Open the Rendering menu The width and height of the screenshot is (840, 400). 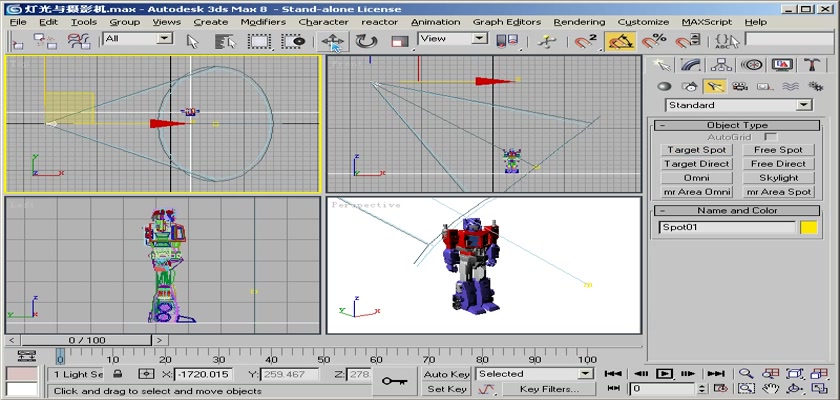579,22
